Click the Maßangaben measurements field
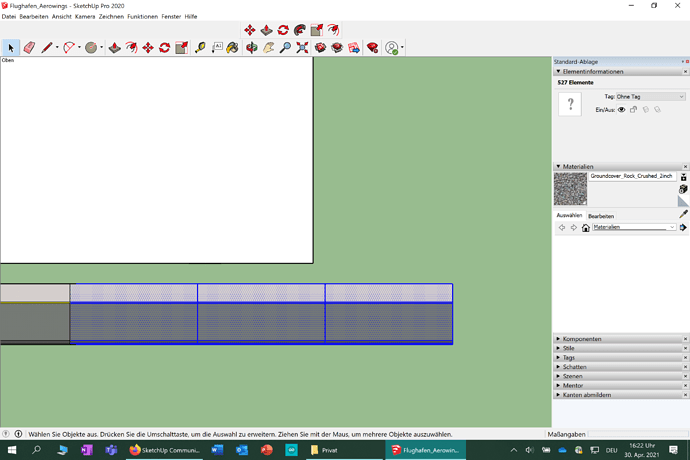The height and width of the screenshot is (460, 690). coord(637,434)
